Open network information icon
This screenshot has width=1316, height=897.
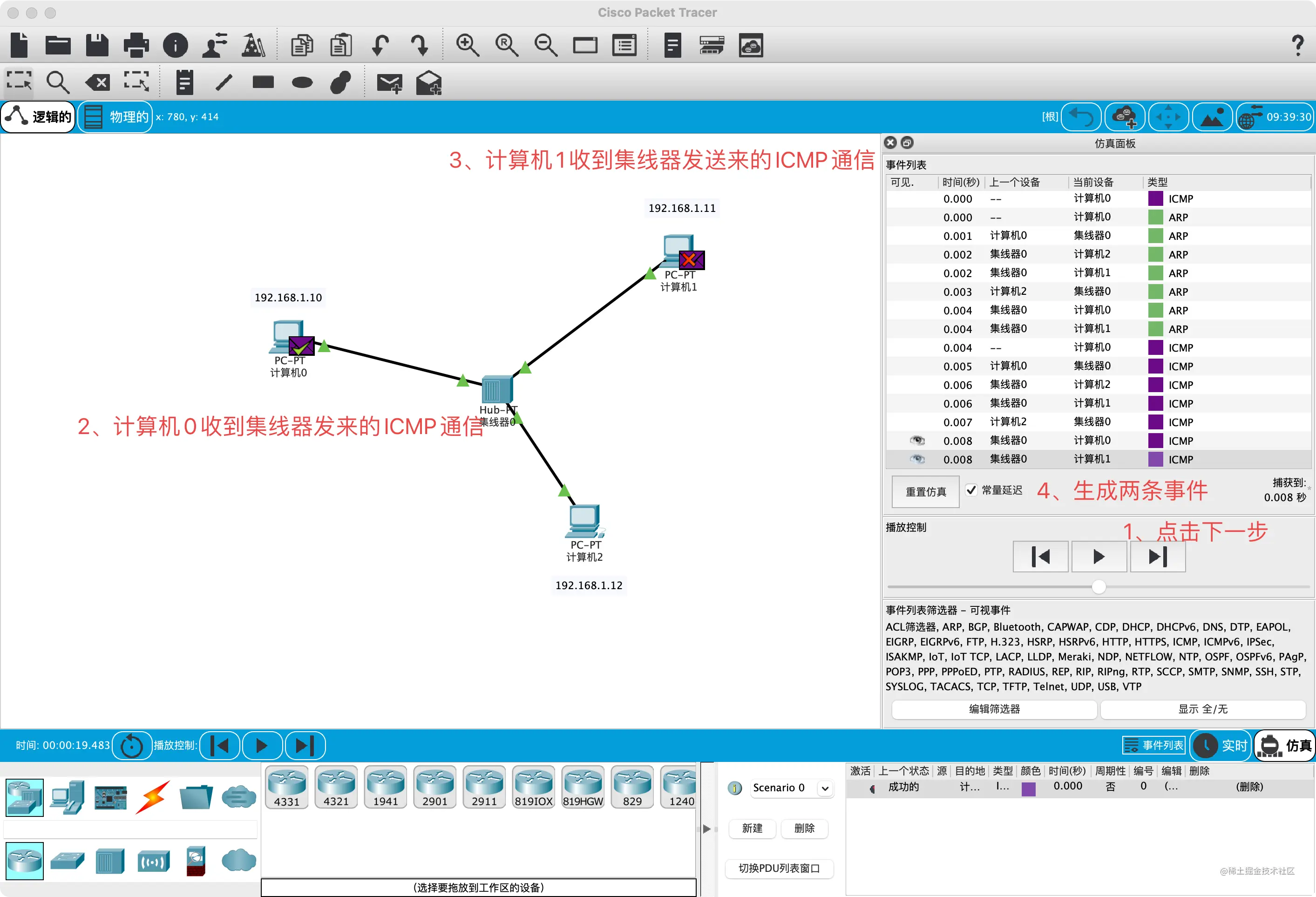click(x=176, y=45)
